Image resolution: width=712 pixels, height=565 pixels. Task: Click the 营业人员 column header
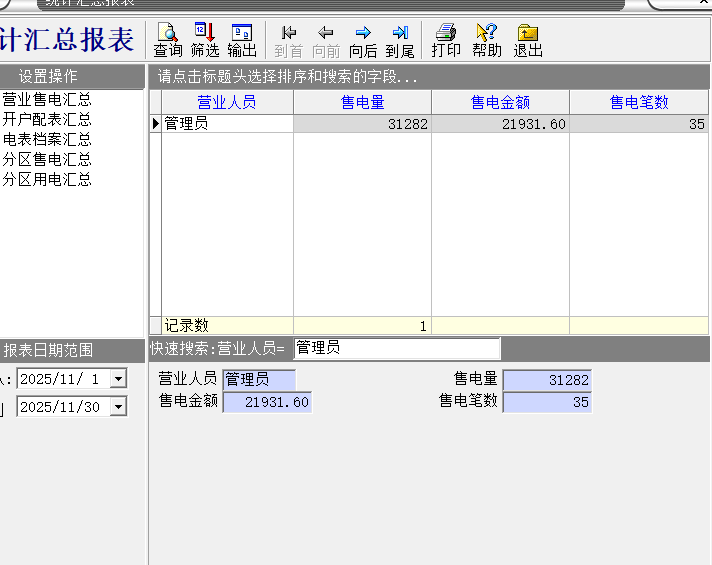tap(227, 102)
